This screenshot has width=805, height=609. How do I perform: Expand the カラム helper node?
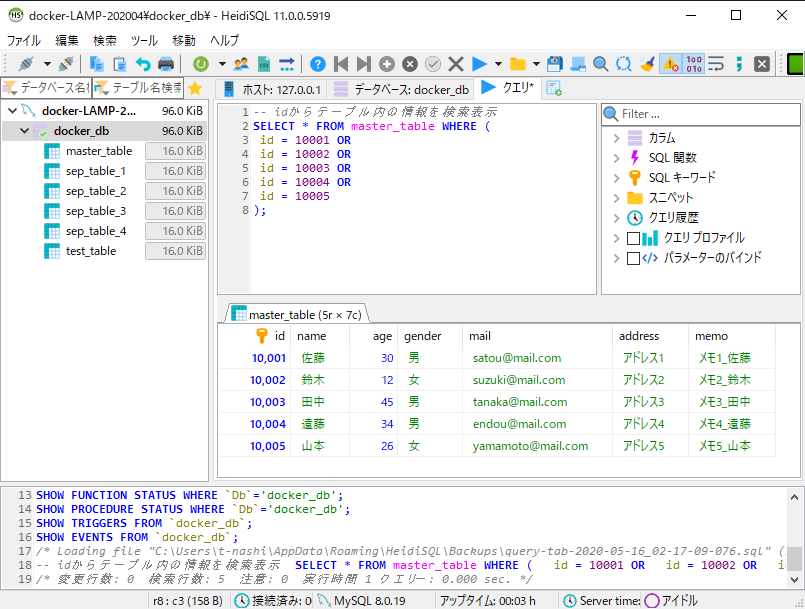[617, 138]
